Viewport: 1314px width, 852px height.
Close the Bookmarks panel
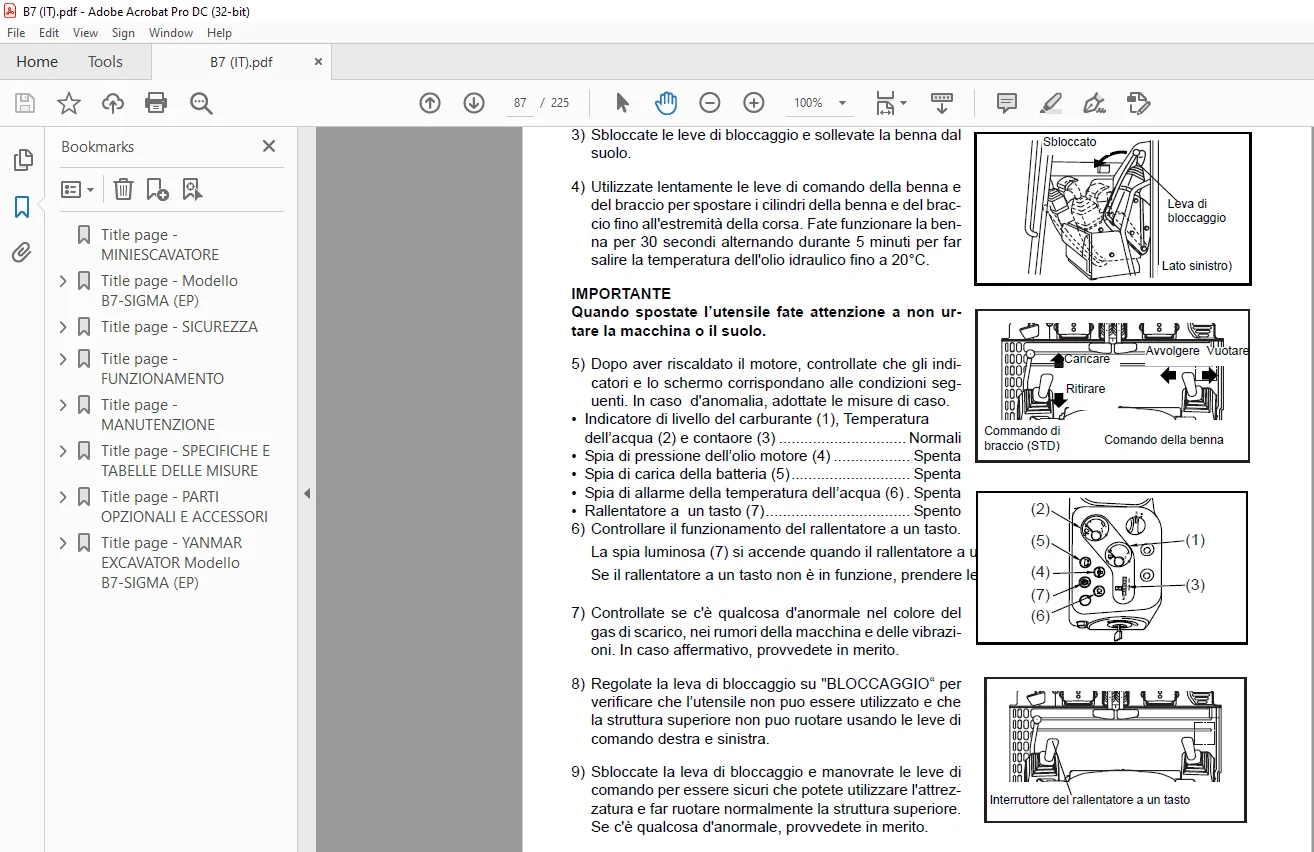point(269,146)
